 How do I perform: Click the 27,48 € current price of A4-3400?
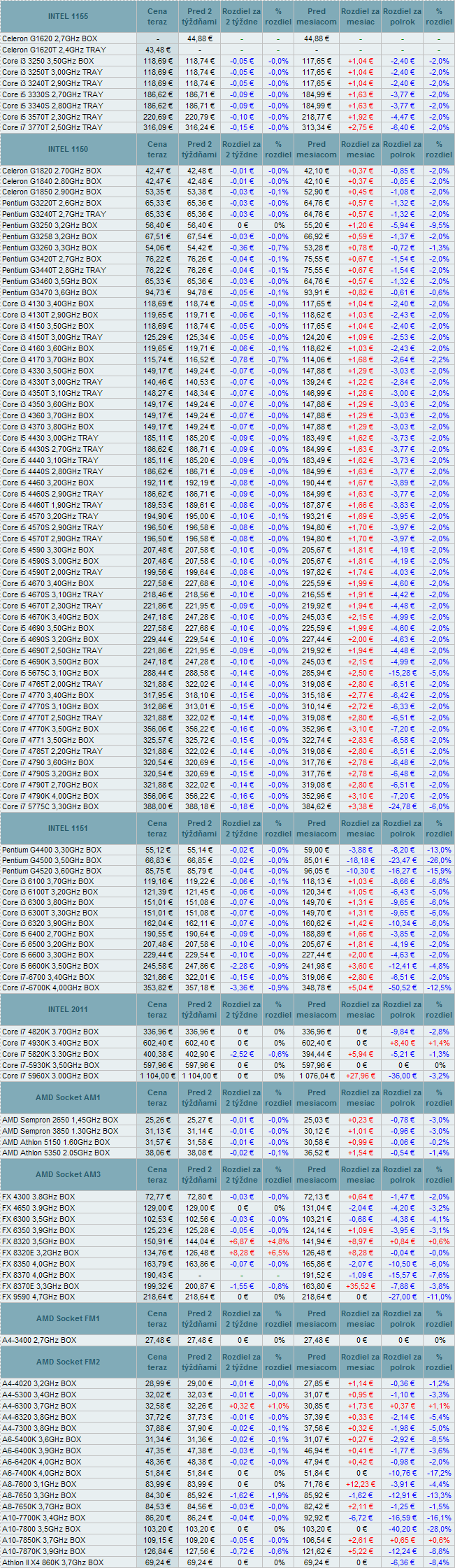point(159,1340)
